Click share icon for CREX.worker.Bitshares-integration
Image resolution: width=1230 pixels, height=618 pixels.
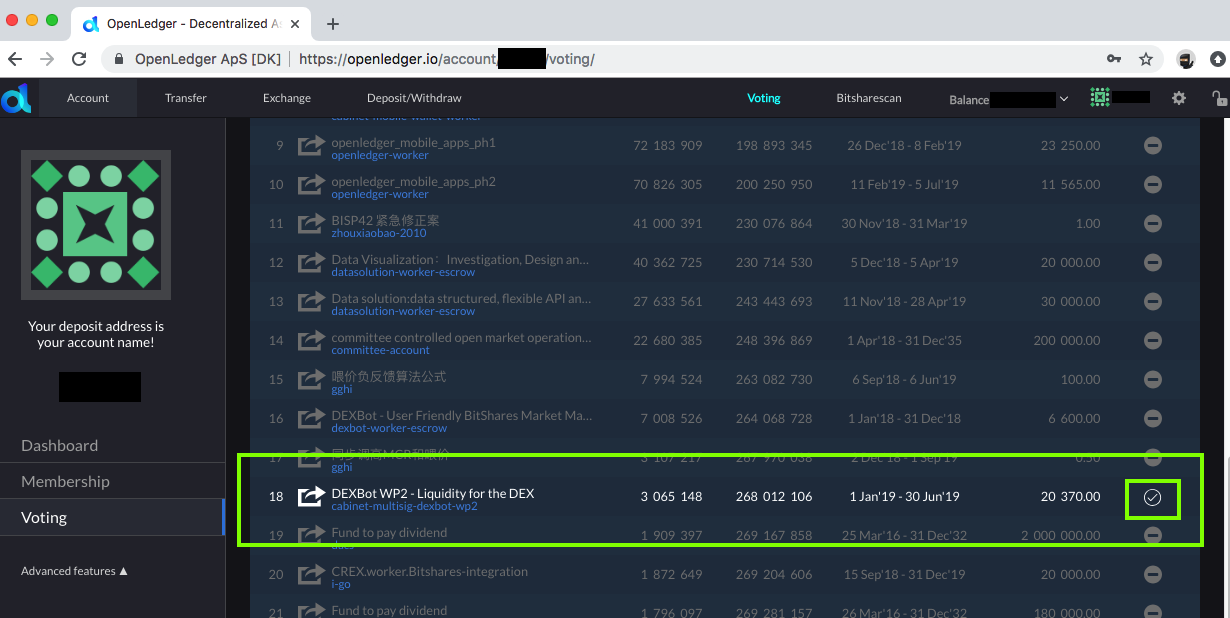[x=312, y=575]
